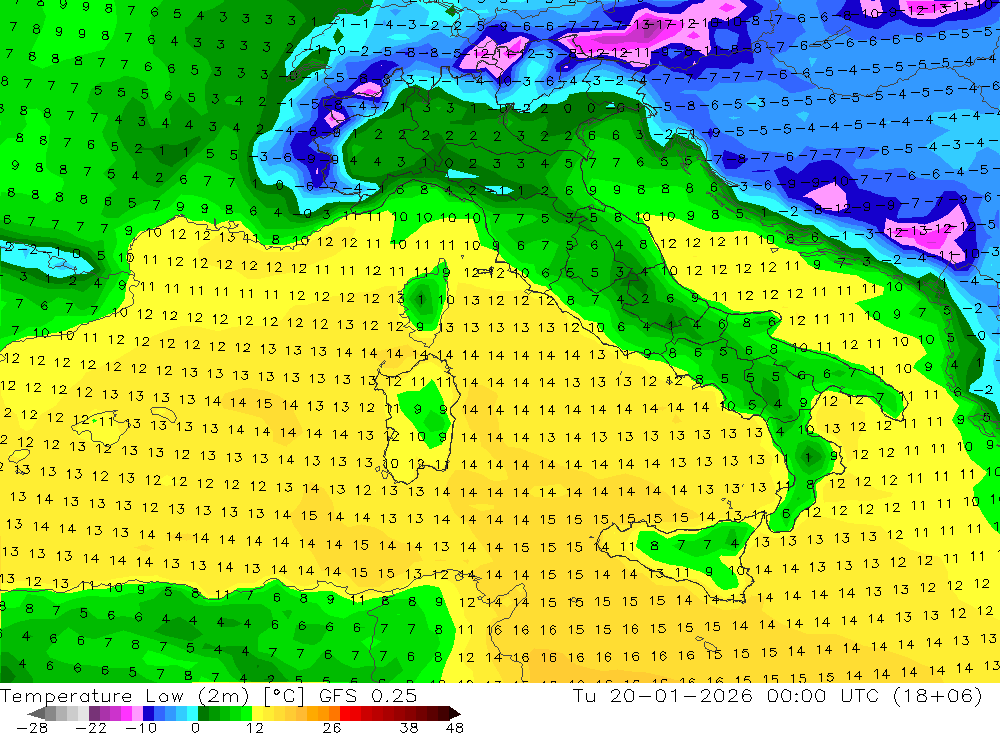Click the '26' legend scale value
This screenshot has width=1000, height=733.
coord(332,727)
